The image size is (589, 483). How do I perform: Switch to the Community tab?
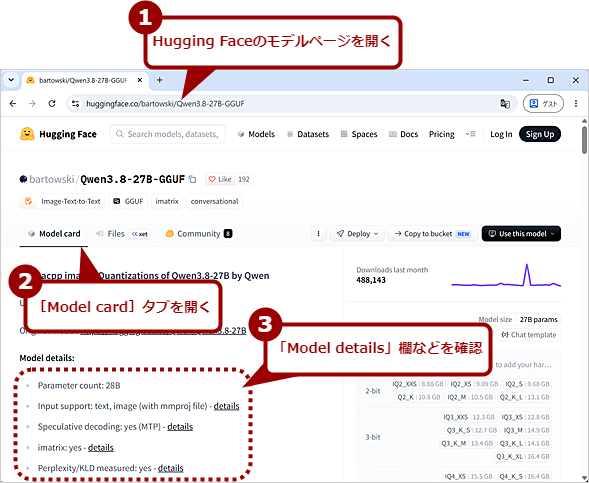199,234
